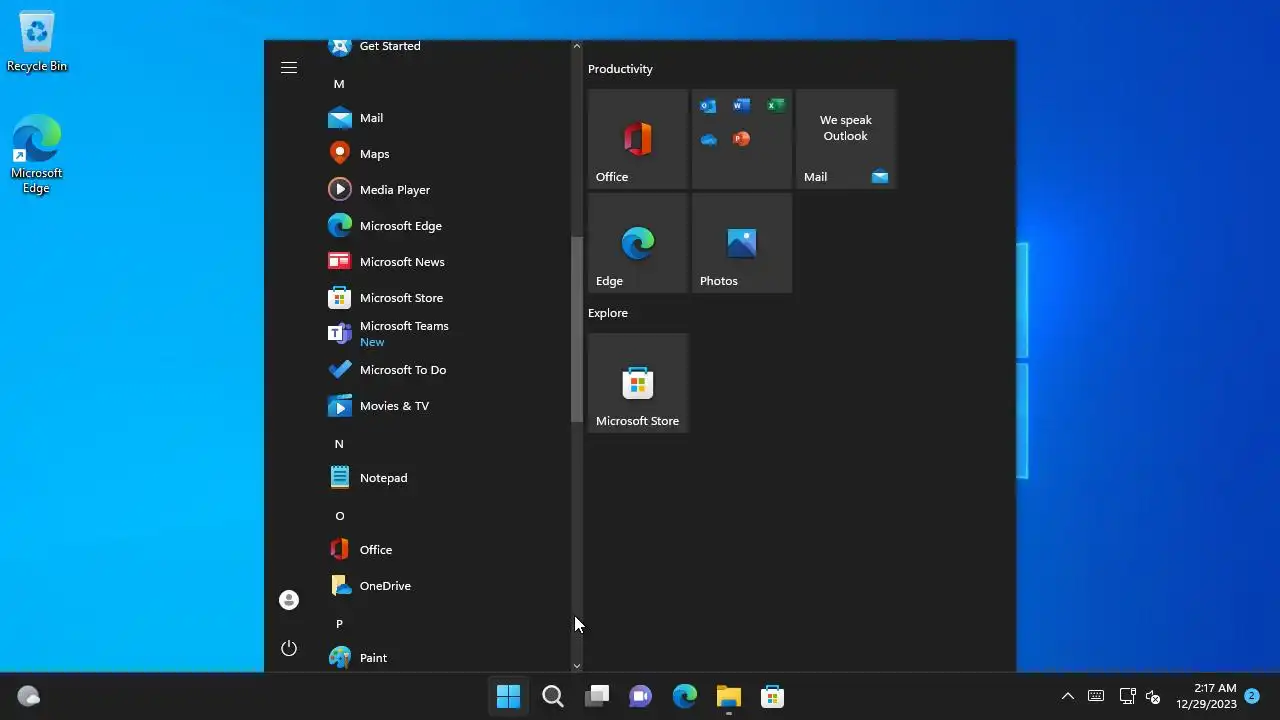Open Microsoft Store in app list
1280x720 pixels.
[446, 298]
